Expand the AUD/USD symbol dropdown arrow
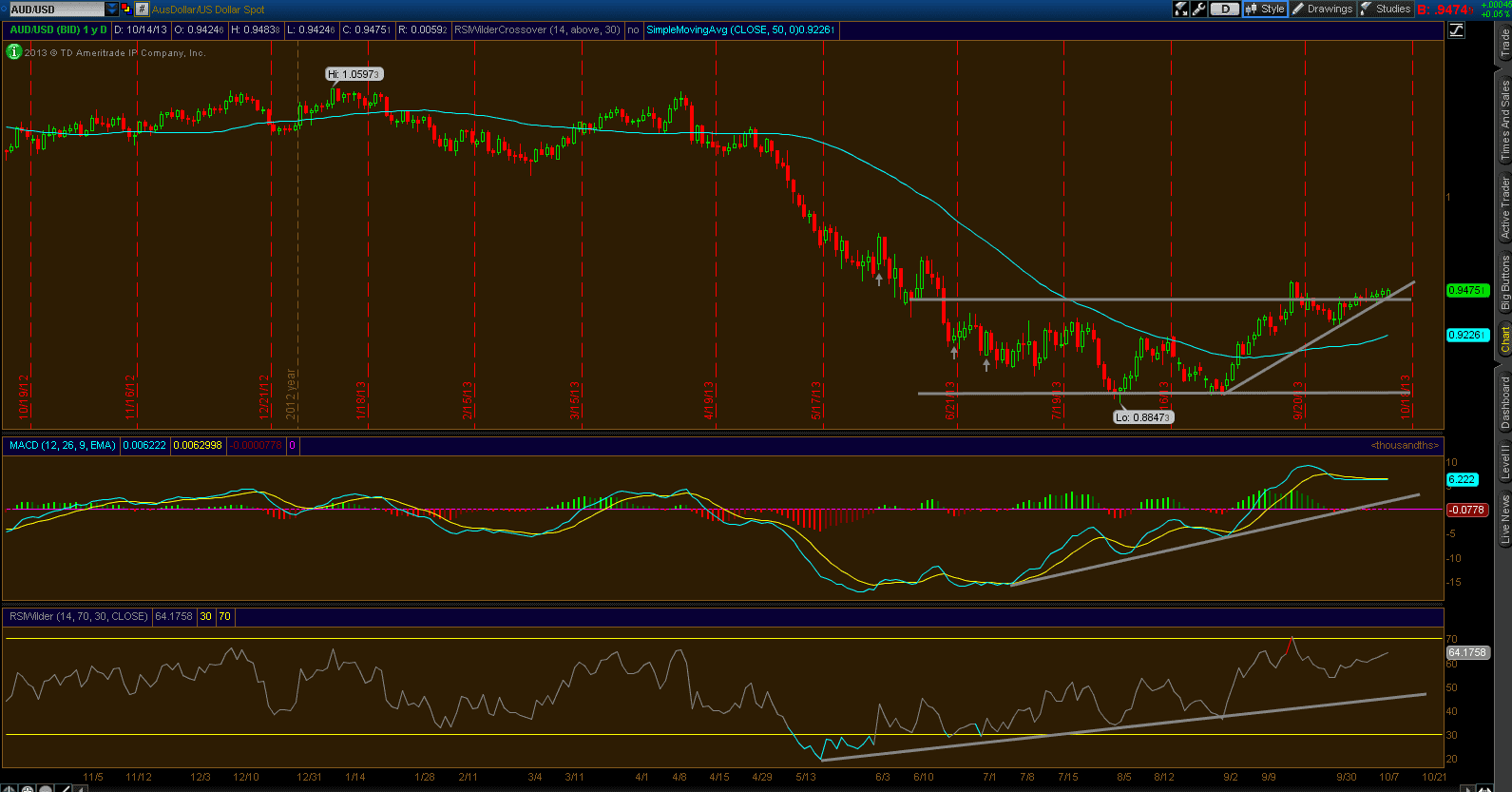 pos(112,9)
